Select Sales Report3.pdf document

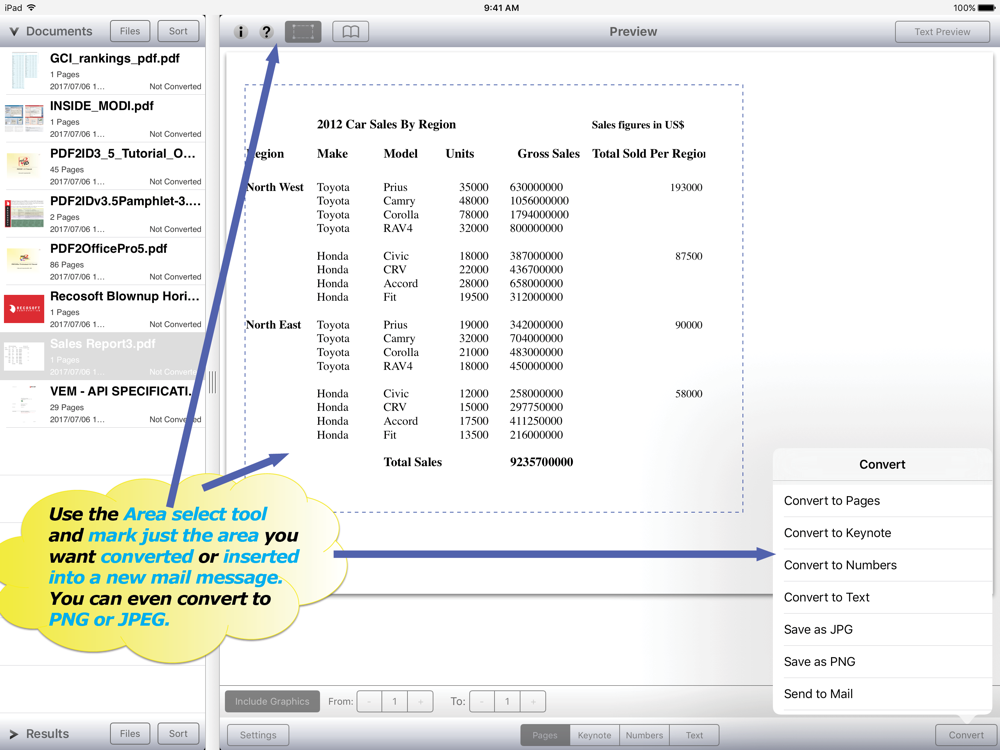103,357
